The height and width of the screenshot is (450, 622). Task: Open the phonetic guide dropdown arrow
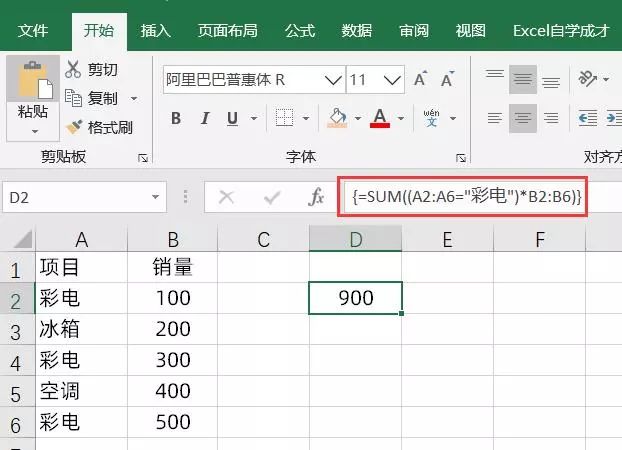coord(453,118)
